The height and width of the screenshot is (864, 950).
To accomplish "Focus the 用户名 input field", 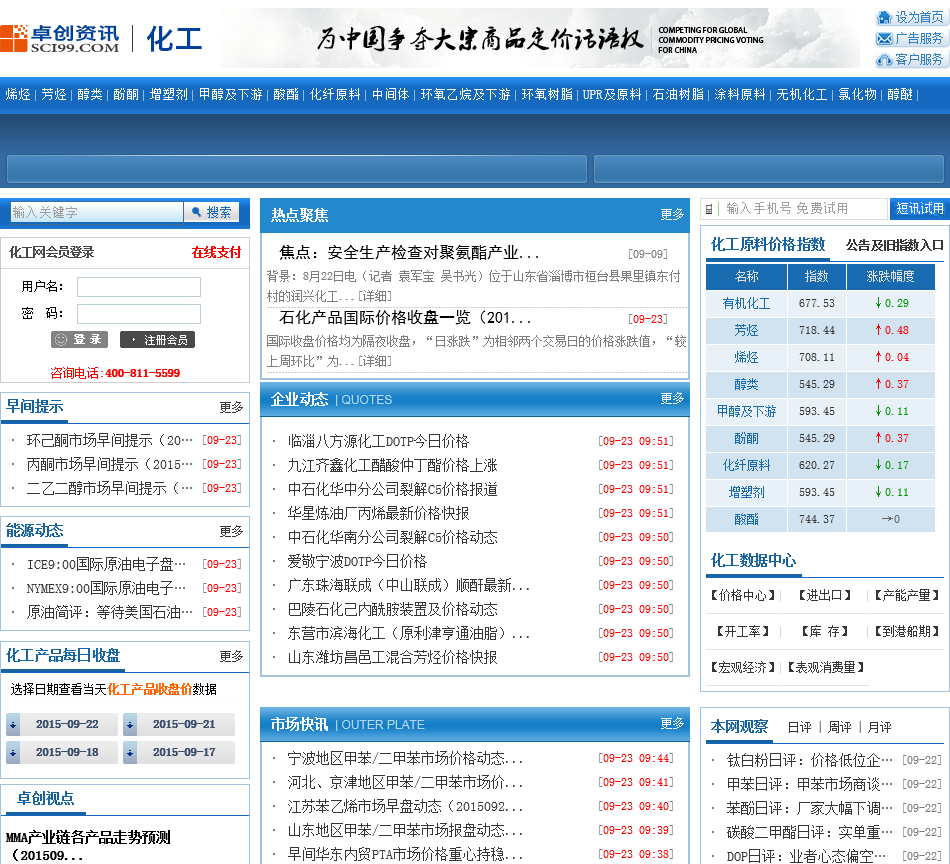I will tap(139, 287).
